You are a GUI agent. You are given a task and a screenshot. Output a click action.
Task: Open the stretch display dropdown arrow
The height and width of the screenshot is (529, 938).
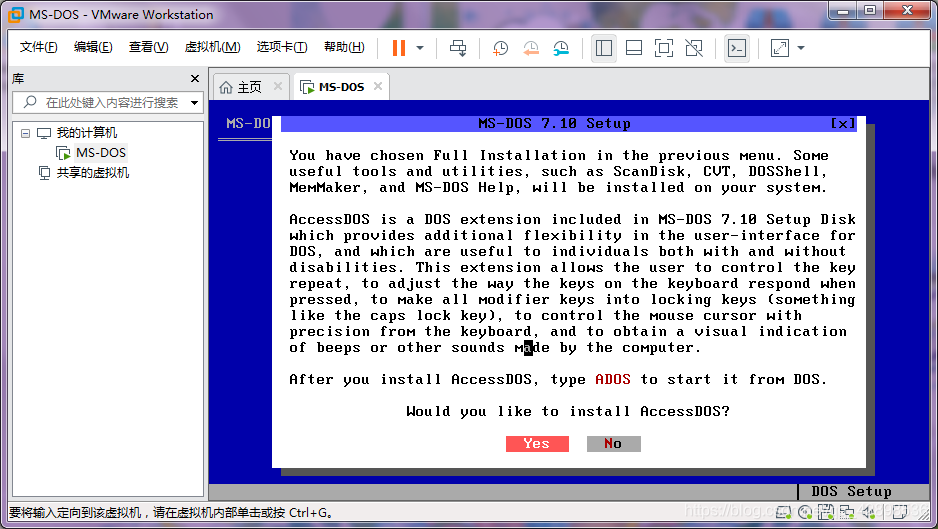pyautogui.click(x=801, y=48)
